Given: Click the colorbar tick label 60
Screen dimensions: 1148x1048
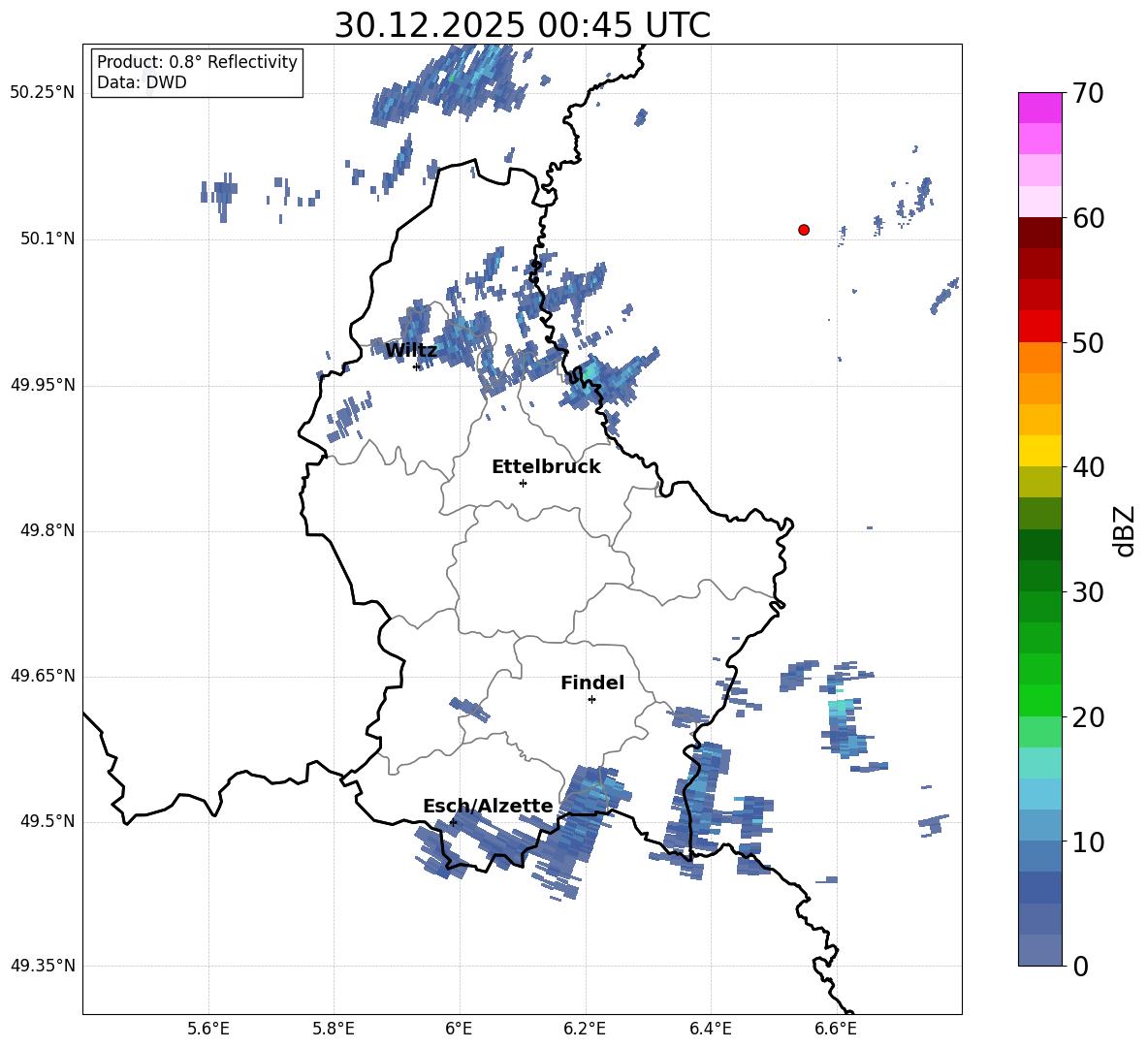Looking at the screenshot, I should [x=1088, y=218].
